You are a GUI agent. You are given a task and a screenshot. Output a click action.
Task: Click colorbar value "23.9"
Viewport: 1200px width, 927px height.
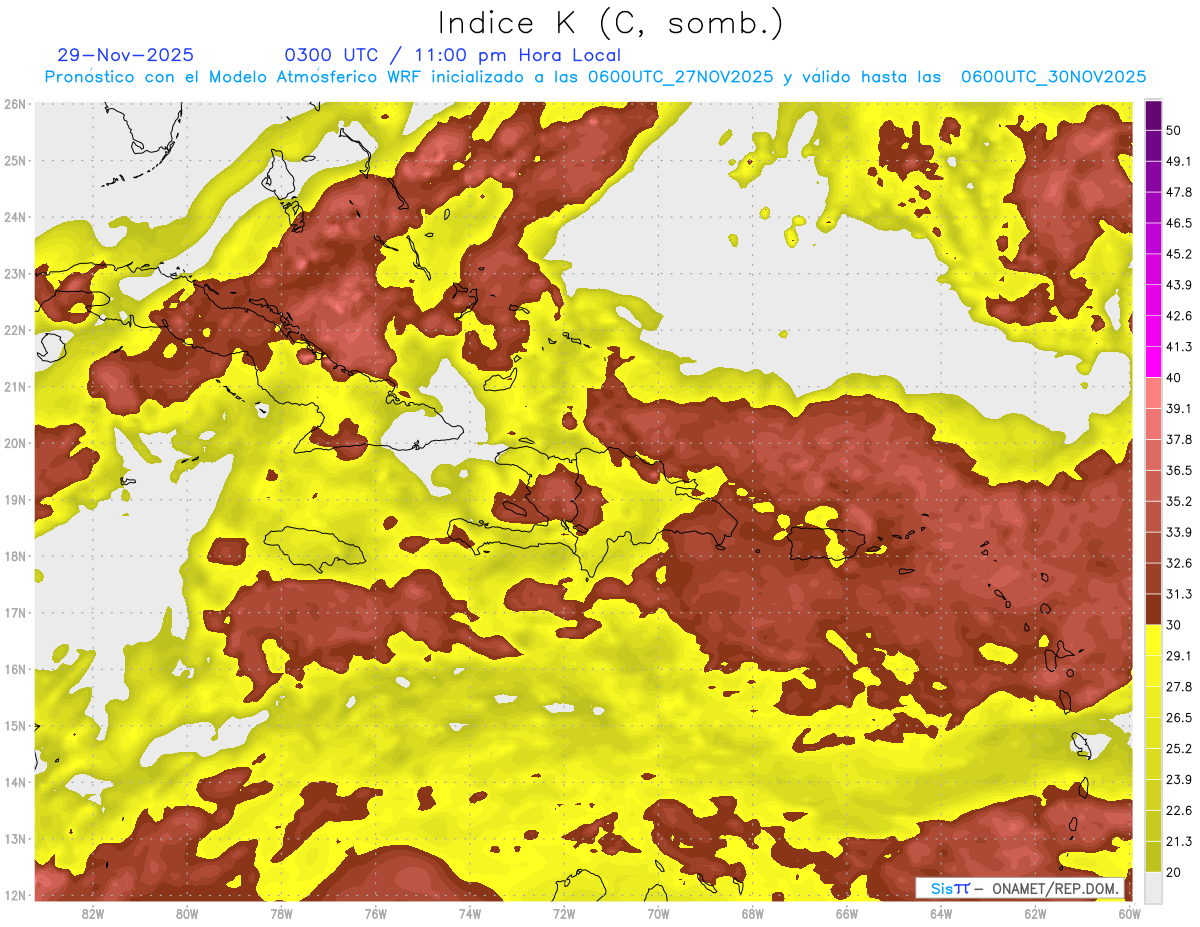pos(1178,780)
